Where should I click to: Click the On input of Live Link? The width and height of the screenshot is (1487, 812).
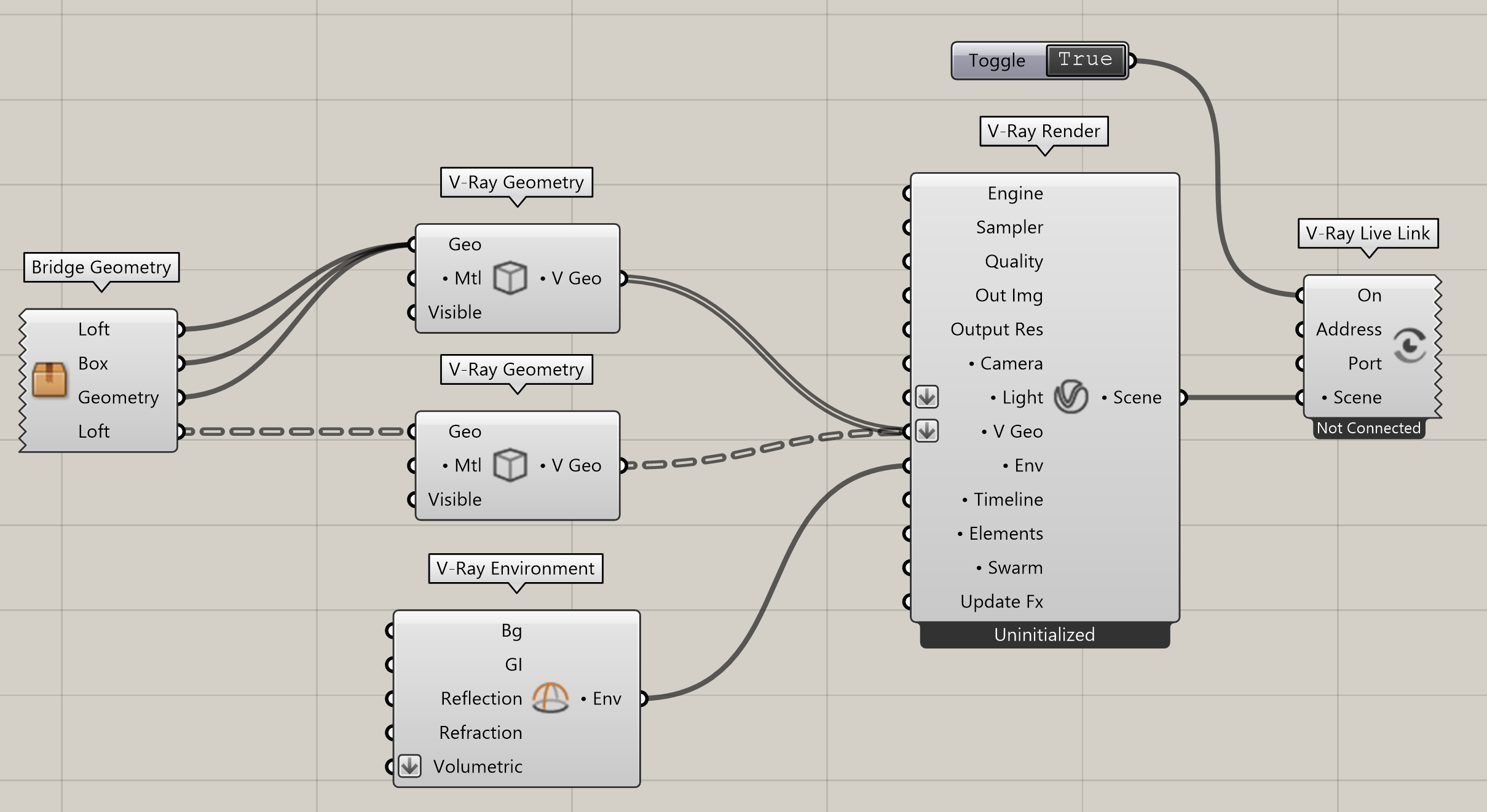pos(1369,295)
